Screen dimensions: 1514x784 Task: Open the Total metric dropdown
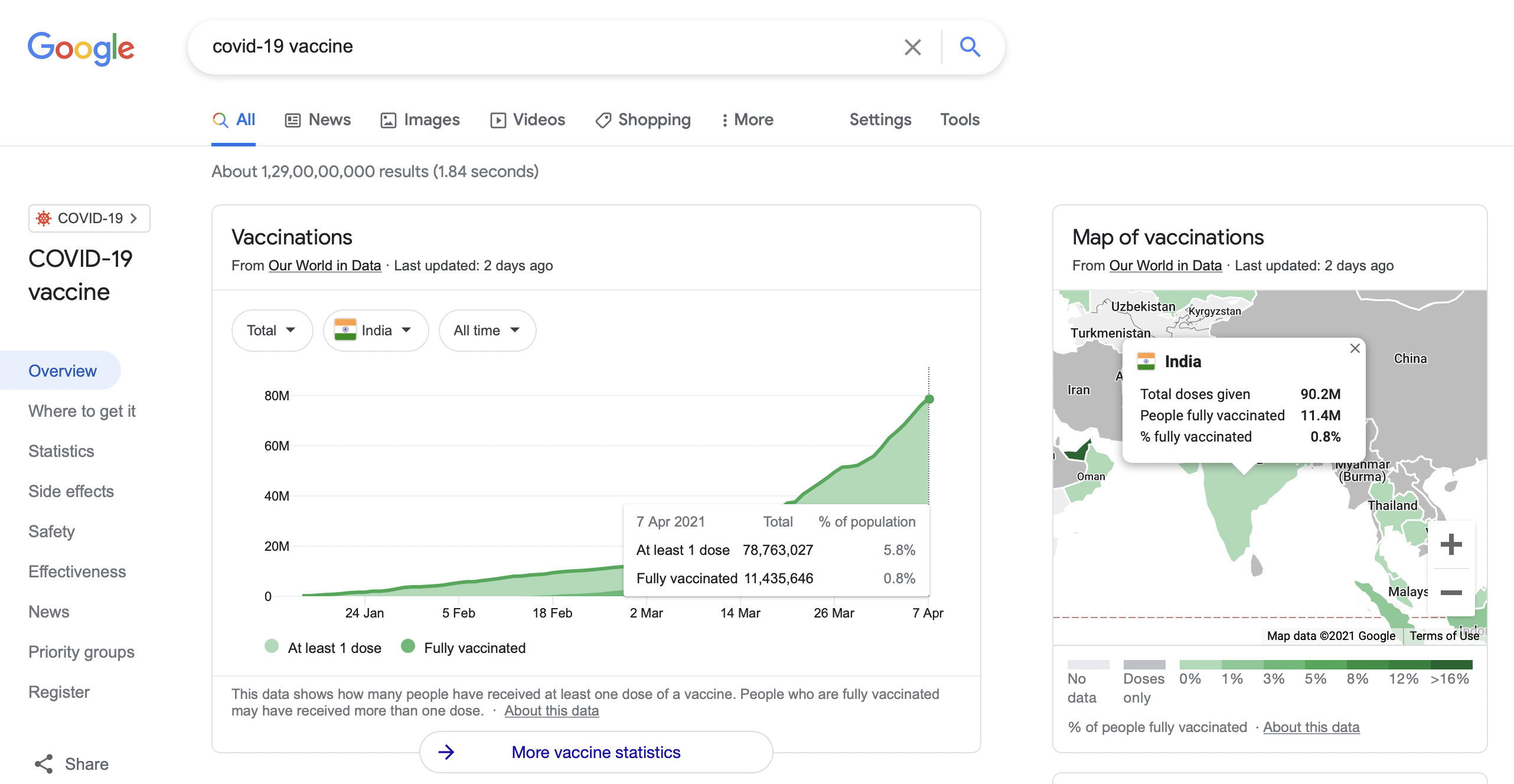[x=272, y=331]
